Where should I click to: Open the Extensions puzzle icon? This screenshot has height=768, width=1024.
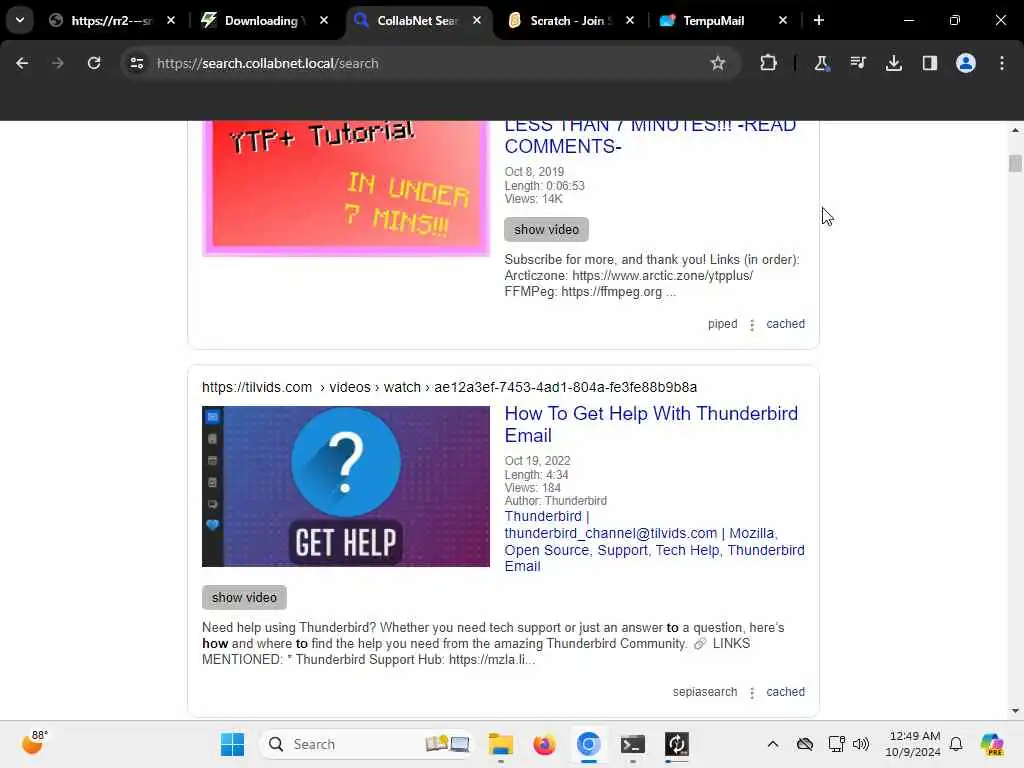pos(769,63)
